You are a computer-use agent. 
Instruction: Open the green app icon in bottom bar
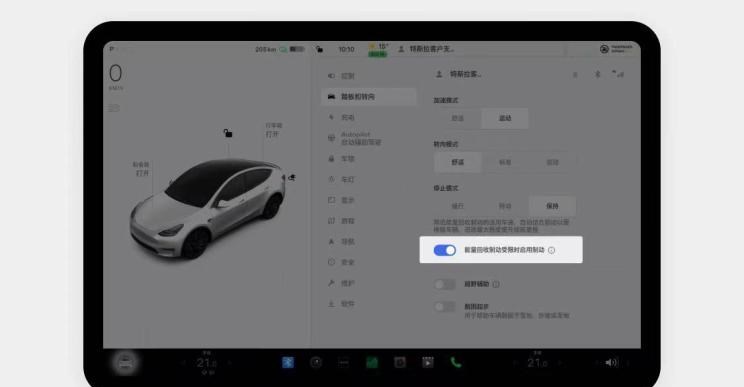click(372, 363)
